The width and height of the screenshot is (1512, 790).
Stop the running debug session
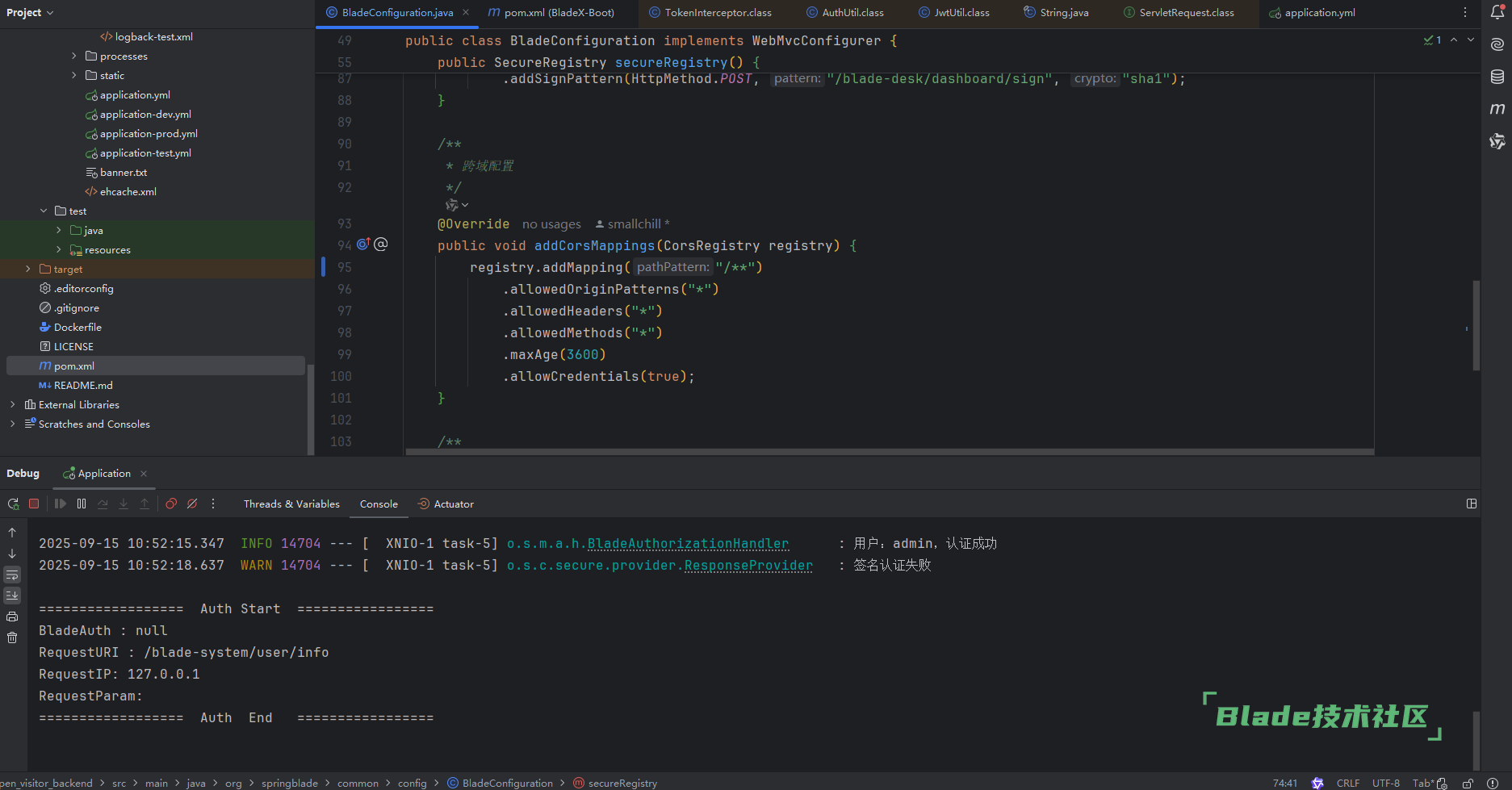34,504
